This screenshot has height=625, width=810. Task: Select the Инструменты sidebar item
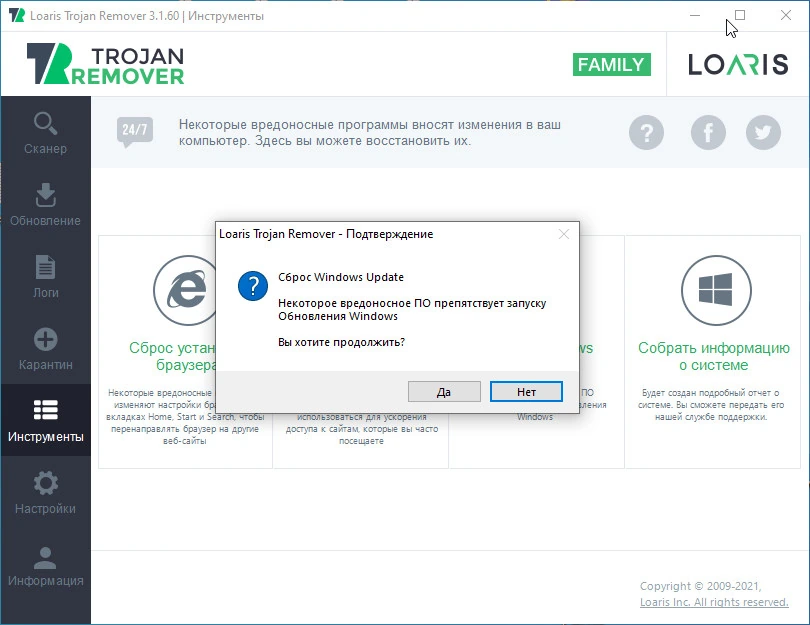[45, 420]
